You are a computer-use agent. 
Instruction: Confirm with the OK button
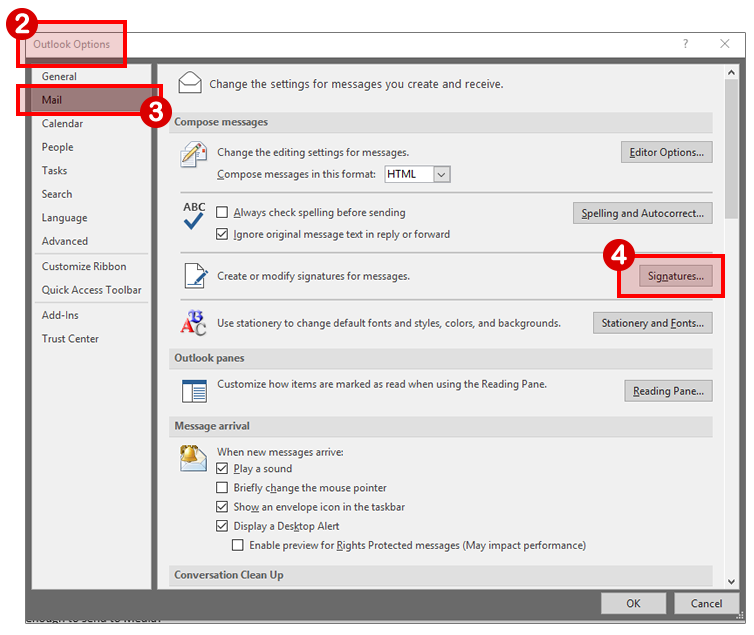[x=633, y=603]
